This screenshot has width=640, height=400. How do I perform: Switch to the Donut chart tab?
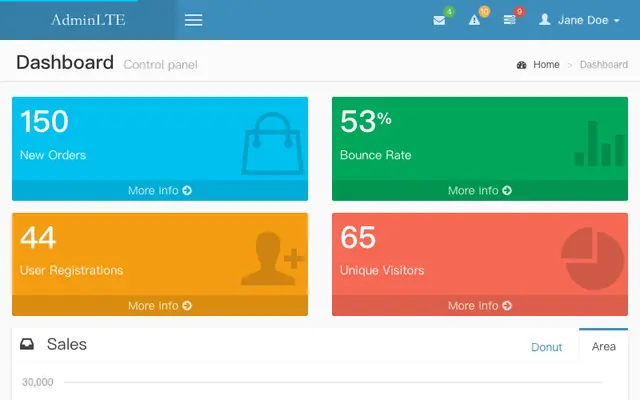click(x=546, y=347)
